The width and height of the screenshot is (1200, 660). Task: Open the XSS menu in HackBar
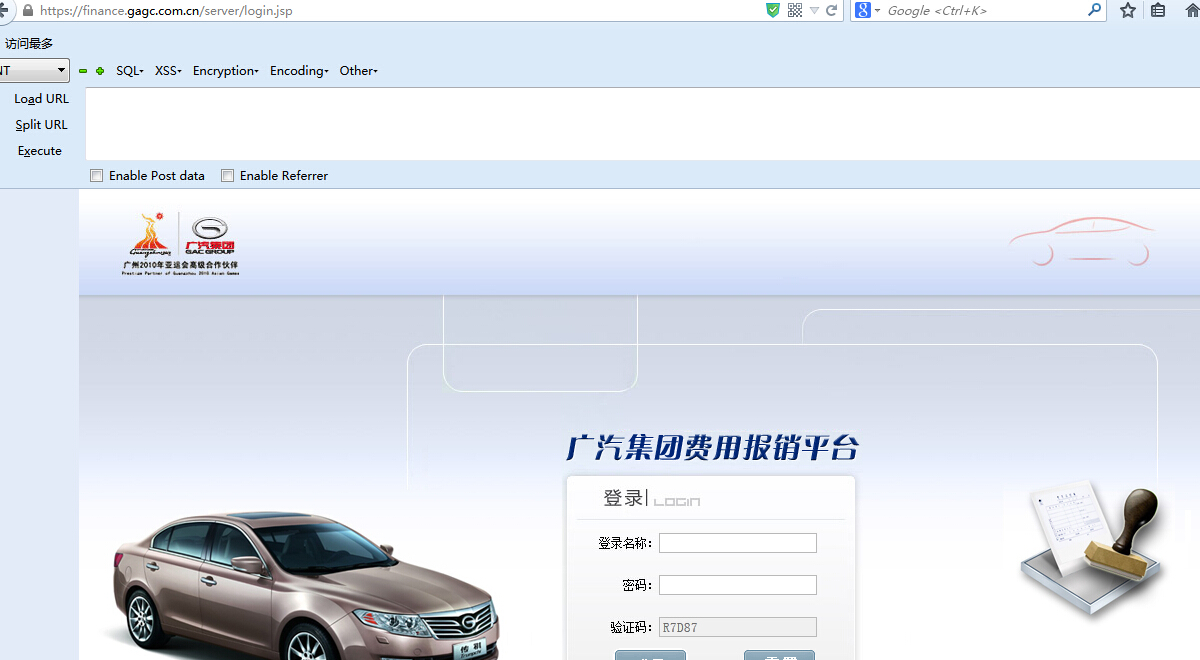pos(168,71)
